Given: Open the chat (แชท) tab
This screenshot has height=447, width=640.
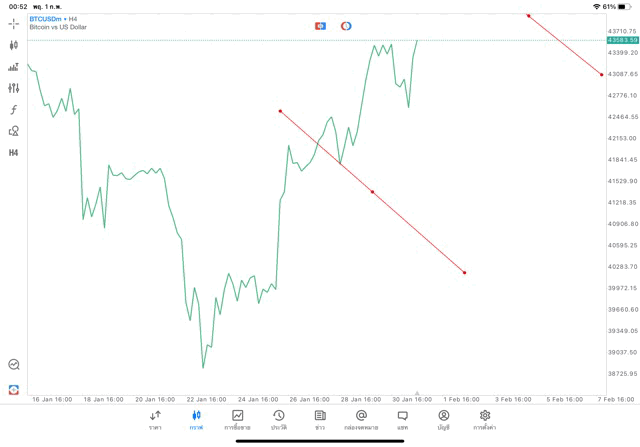Looking at the screenshot, I should 402,419.
